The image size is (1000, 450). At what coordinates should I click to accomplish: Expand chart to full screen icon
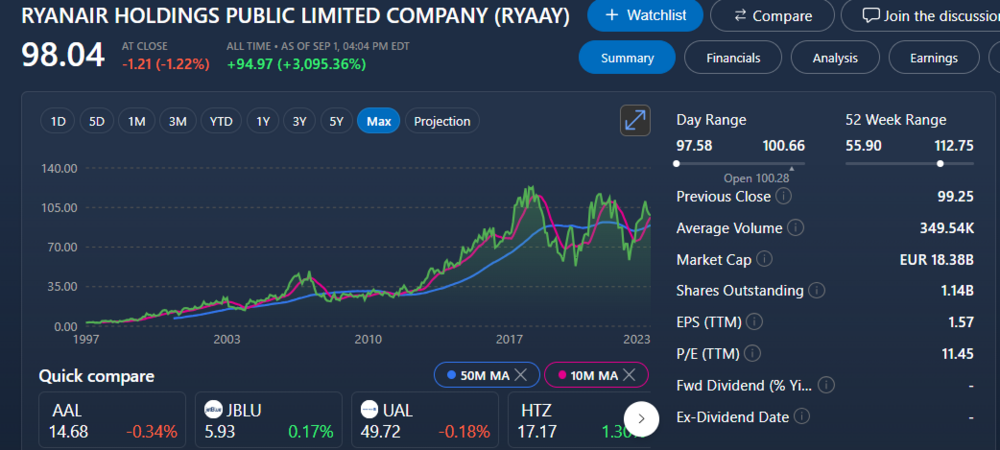coord(635,120)
